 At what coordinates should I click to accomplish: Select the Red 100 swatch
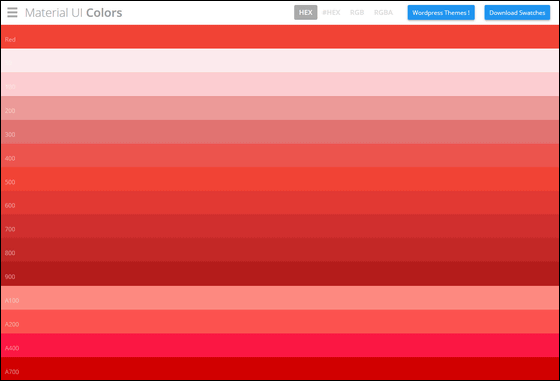pyautogui.click(x=280, y=84)
